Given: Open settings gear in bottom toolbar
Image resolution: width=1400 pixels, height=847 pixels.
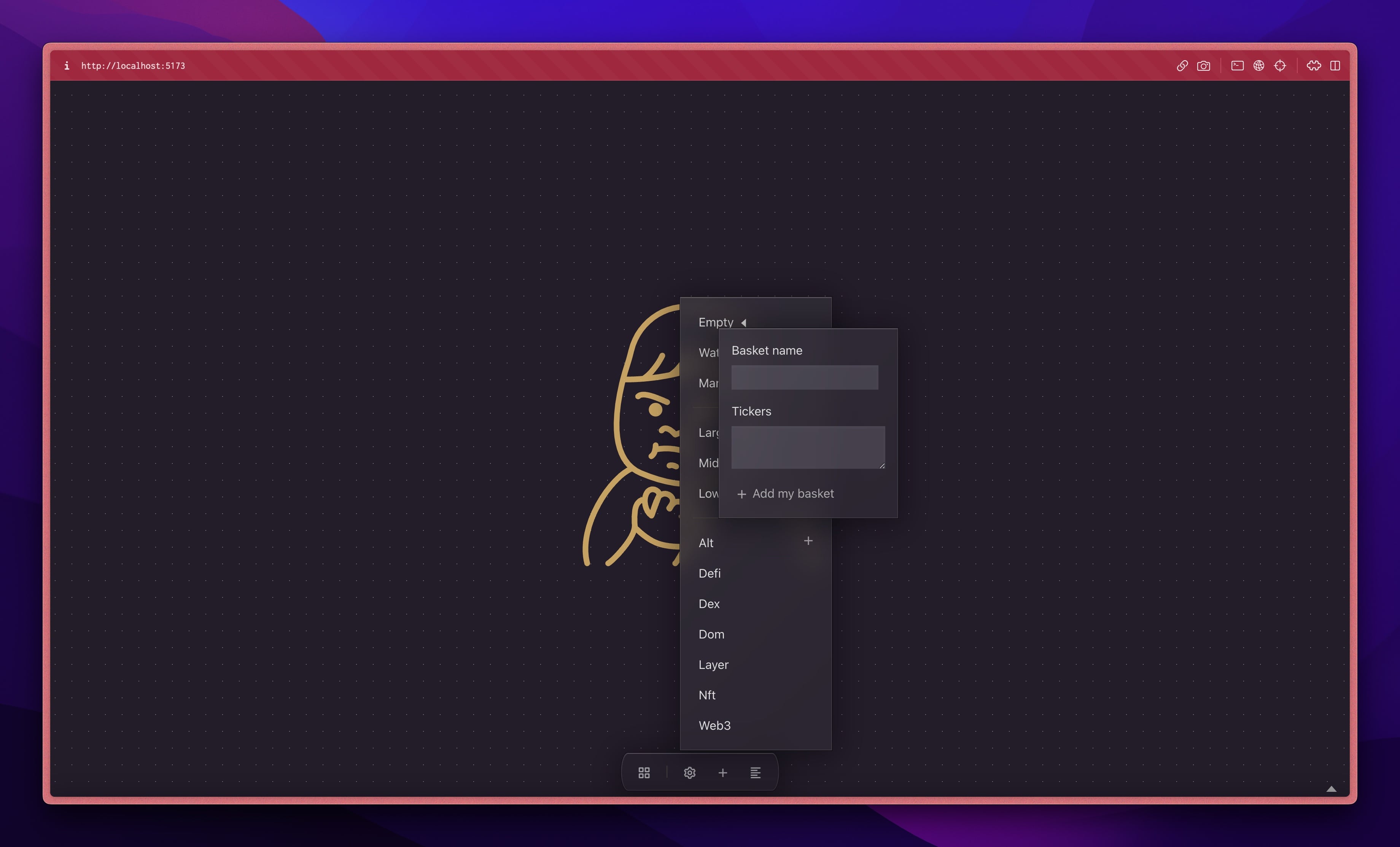Looking at the screenshot, I should (689, 772).
